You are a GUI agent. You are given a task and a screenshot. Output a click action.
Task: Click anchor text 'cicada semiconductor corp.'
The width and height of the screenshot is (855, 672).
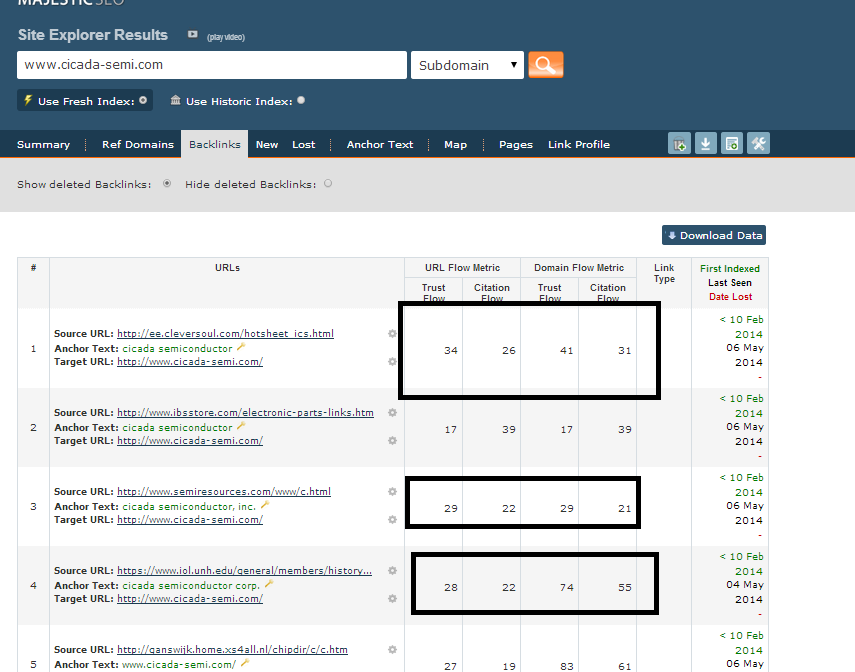click(191, 586)
